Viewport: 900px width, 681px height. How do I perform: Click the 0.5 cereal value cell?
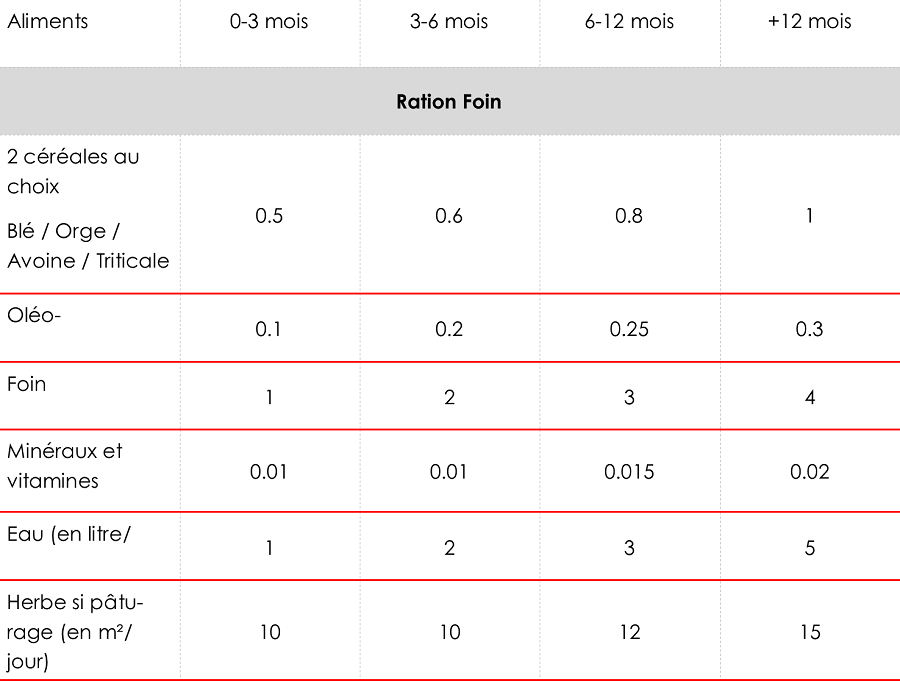[x=269, y=216]
